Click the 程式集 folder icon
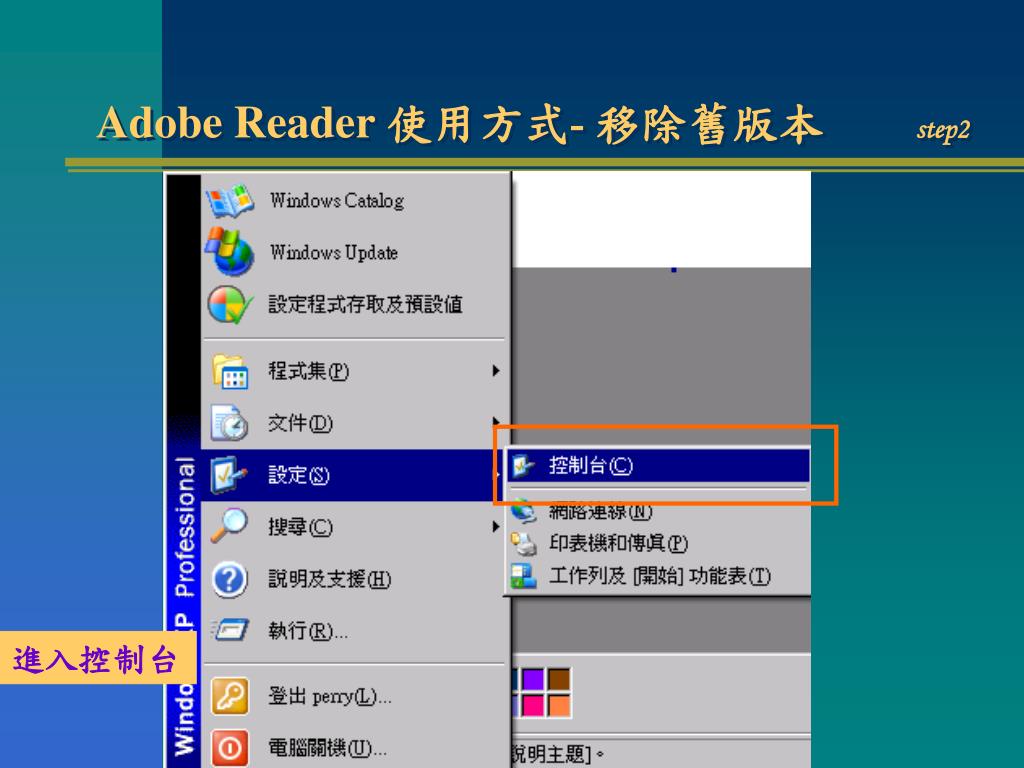Image resolution: width=1024 pixels, height=768 pixels. coord(230,372)
